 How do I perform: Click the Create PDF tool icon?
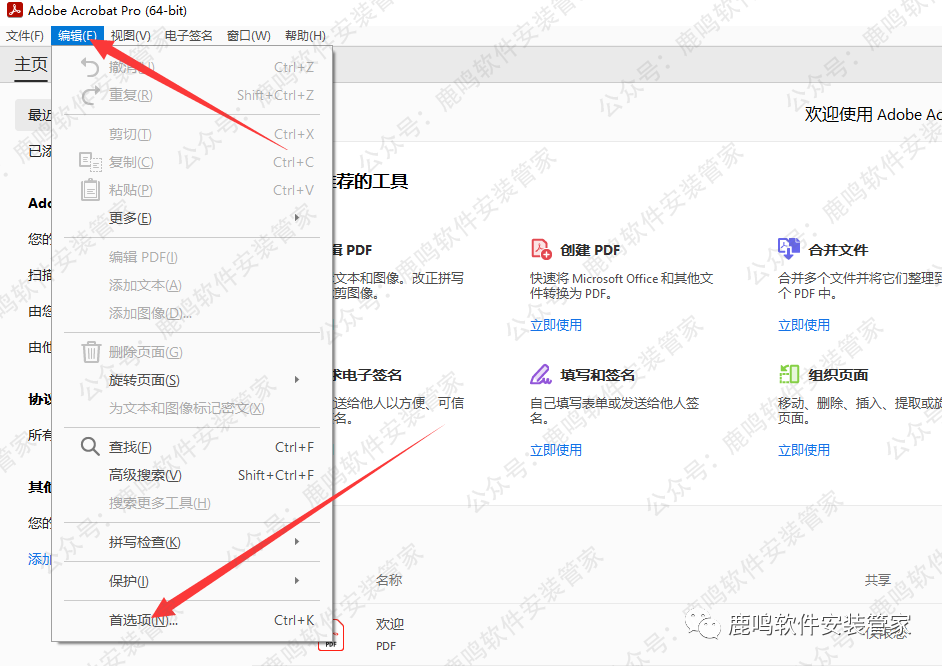coord(541,249)
